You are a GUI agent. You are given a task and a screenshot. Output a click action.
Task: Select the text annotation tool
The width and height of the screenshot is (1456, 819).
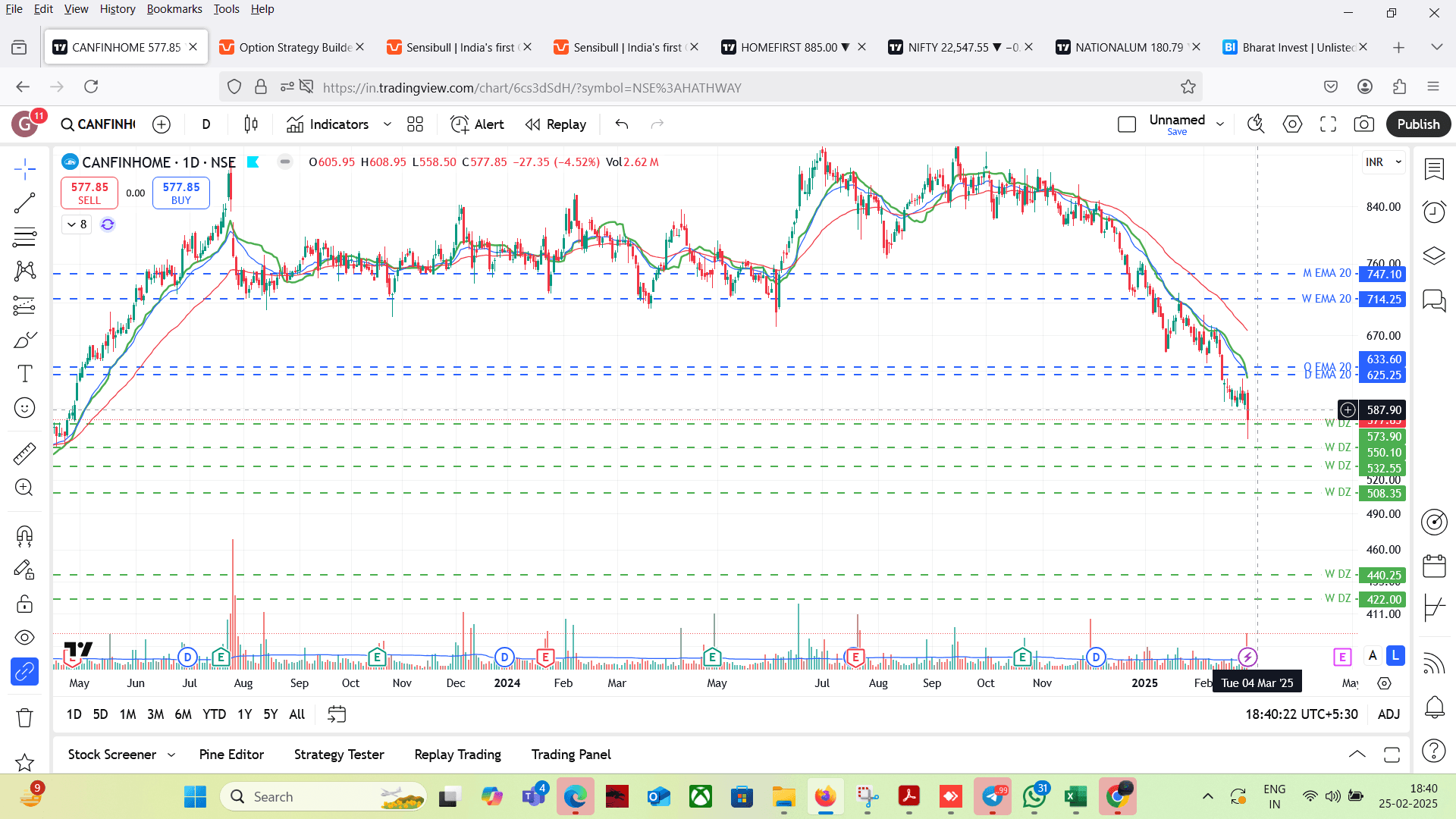(24, 373)
